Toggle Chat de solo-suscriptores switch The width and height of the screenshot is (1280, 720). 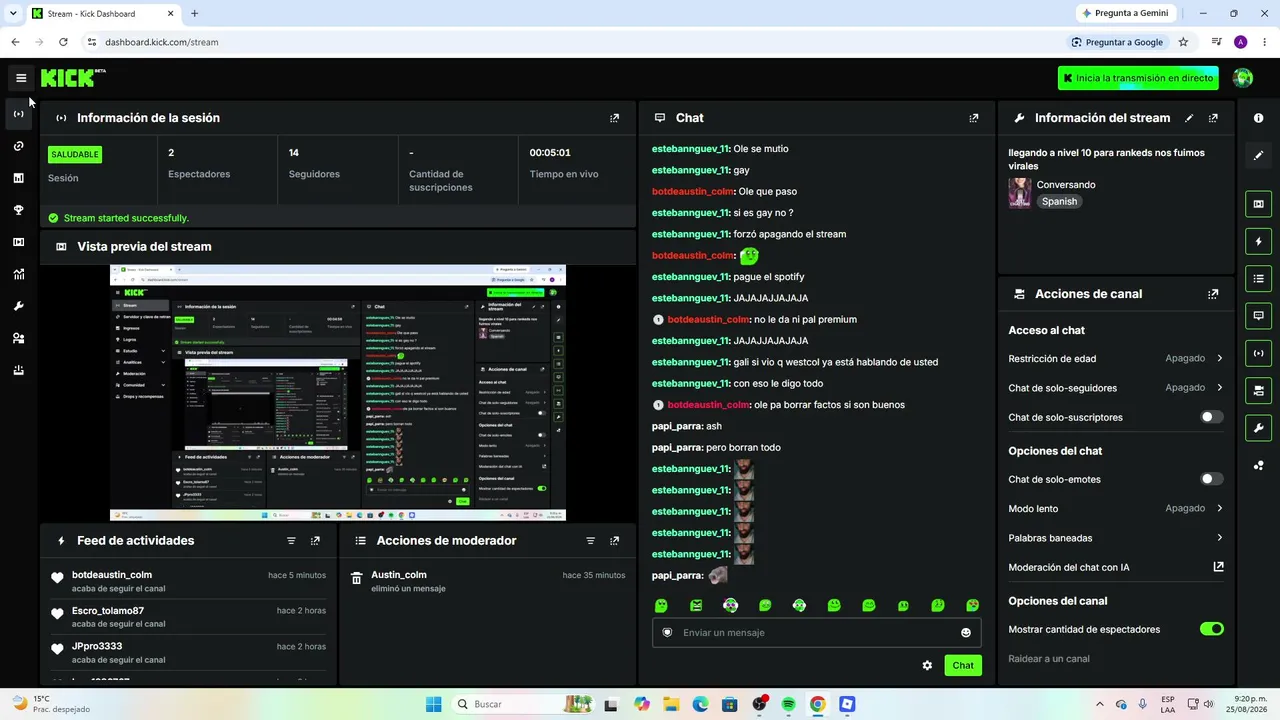(1211, 417)
